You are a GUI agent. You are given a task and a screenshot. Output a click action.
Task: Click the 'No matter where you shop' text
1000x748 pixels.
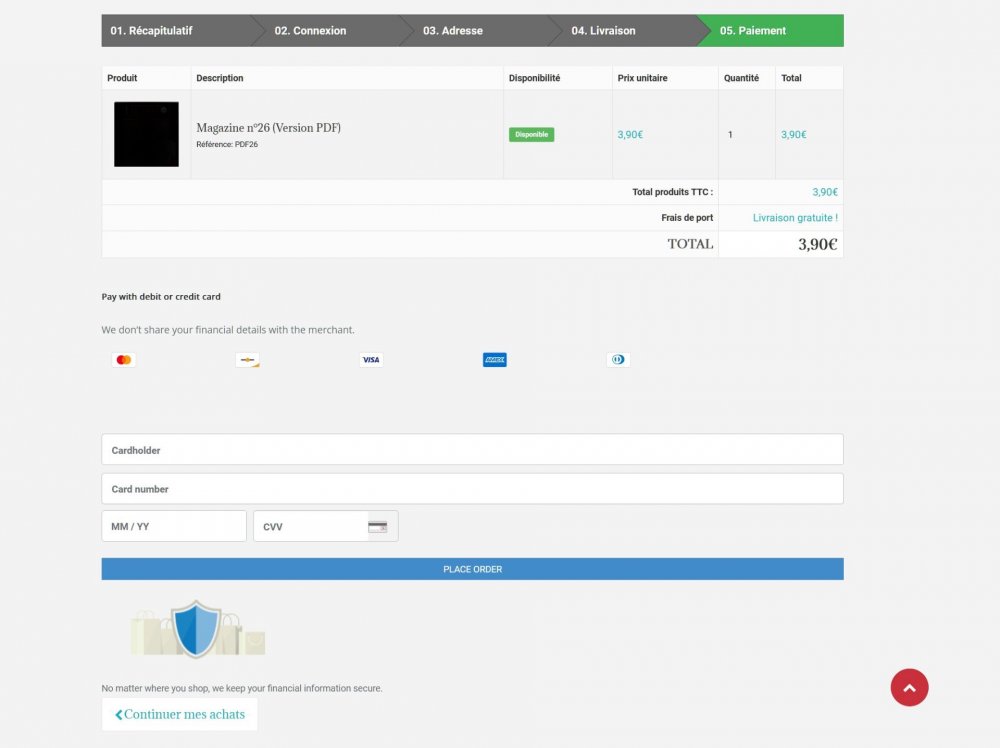click(x=242, y=688)
